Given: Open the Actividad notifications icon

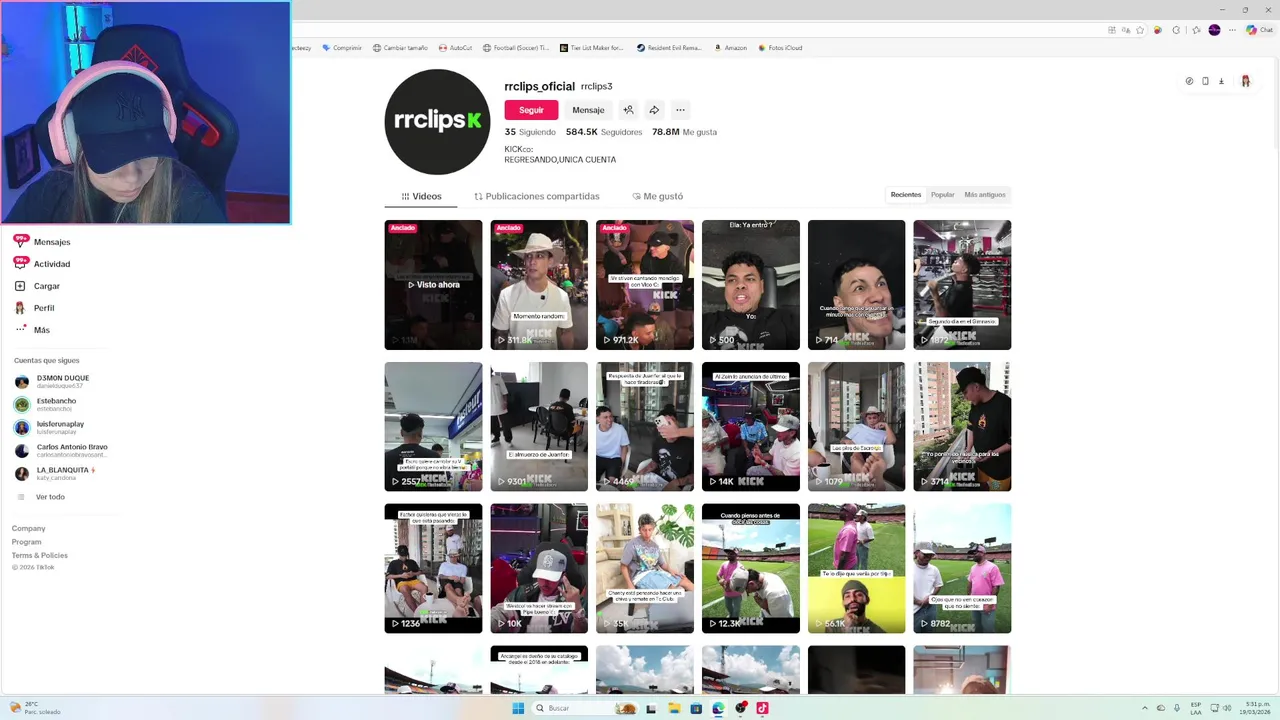Looking at the screenshot, I should pos(21,263).
